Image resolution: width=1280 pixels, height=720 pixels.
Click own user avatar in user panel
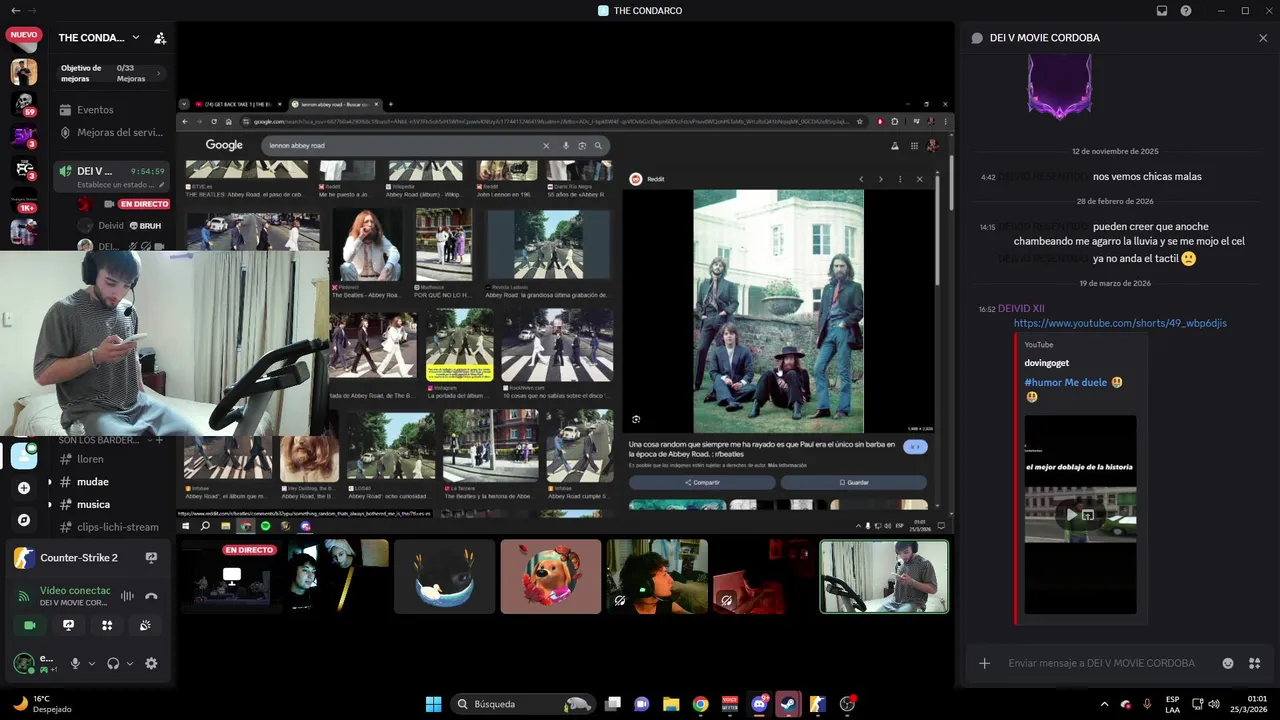click(23, 663)
